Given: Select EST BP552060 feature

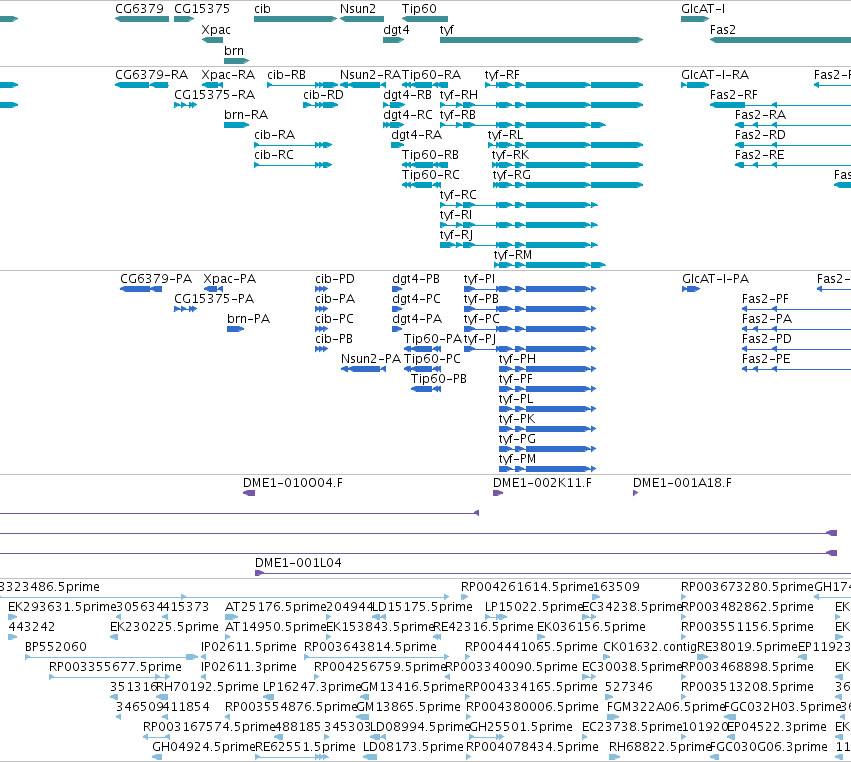Looking at the screenshot, I should [112, 657].
